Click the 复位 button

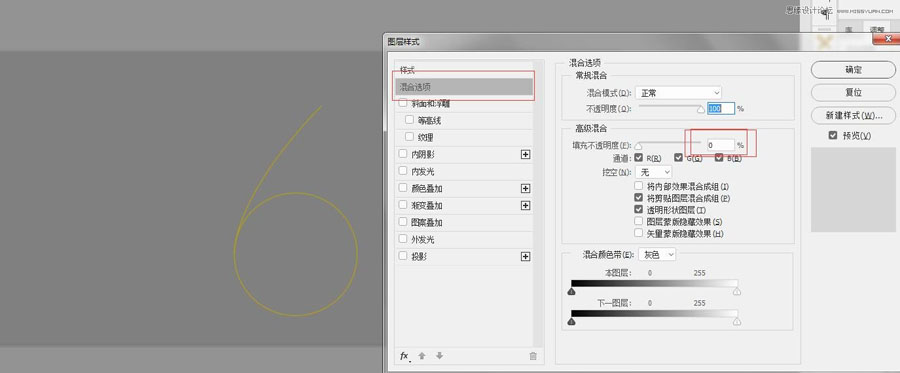853,92
